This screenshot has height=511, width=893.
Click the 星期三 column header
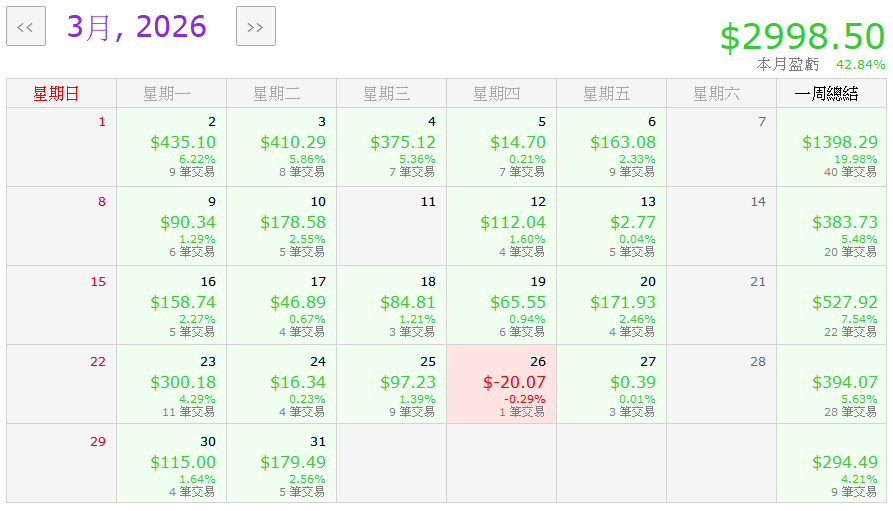point(391,93)
